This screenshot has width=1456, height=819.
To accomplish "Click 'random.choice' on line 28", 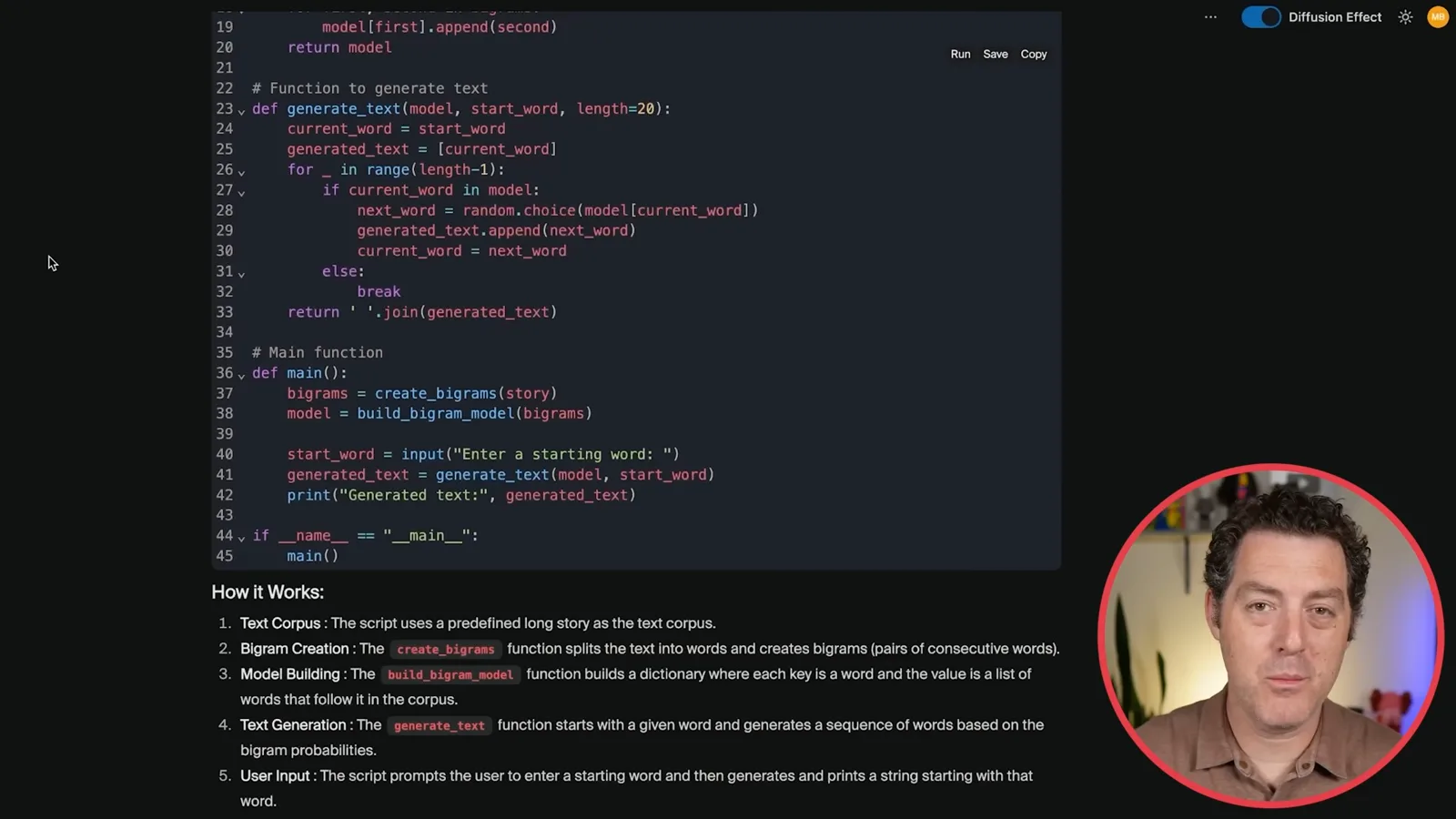I will [x=519, y=210].
